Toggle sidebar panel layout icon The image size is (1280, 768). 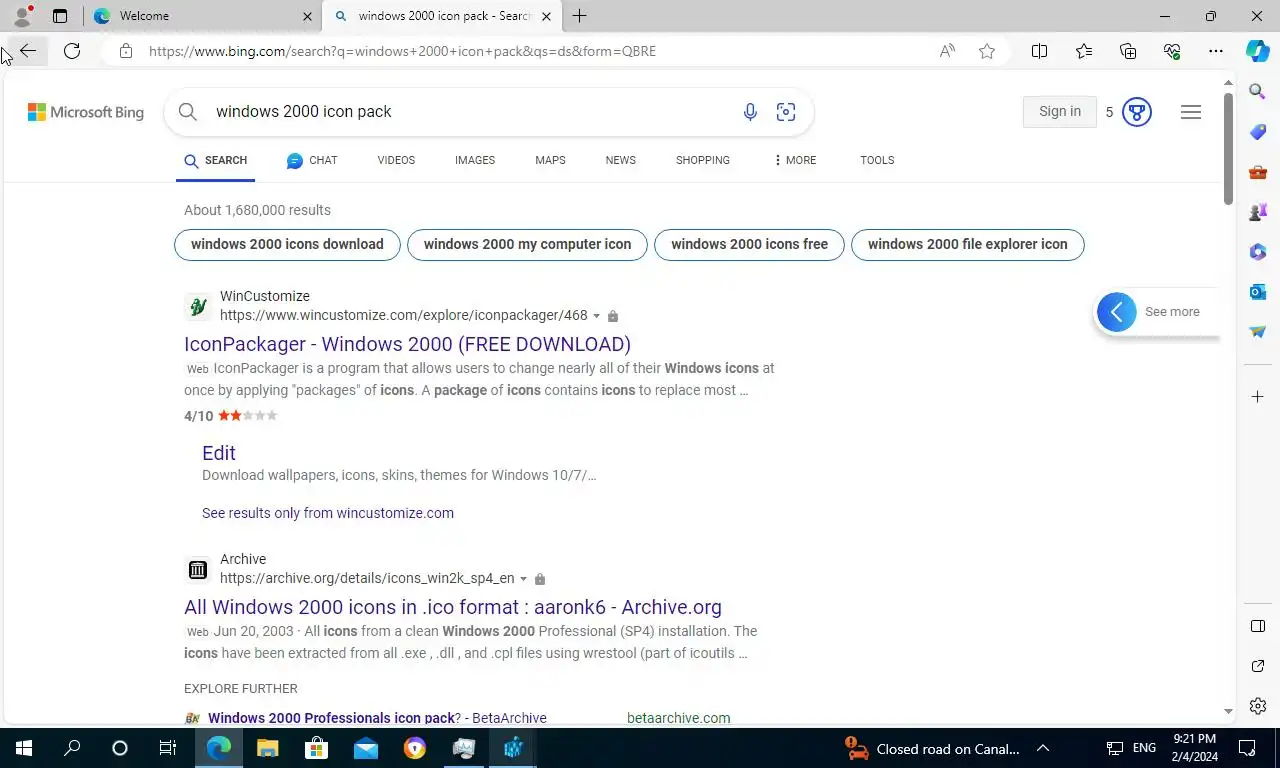coord(1258,626)
